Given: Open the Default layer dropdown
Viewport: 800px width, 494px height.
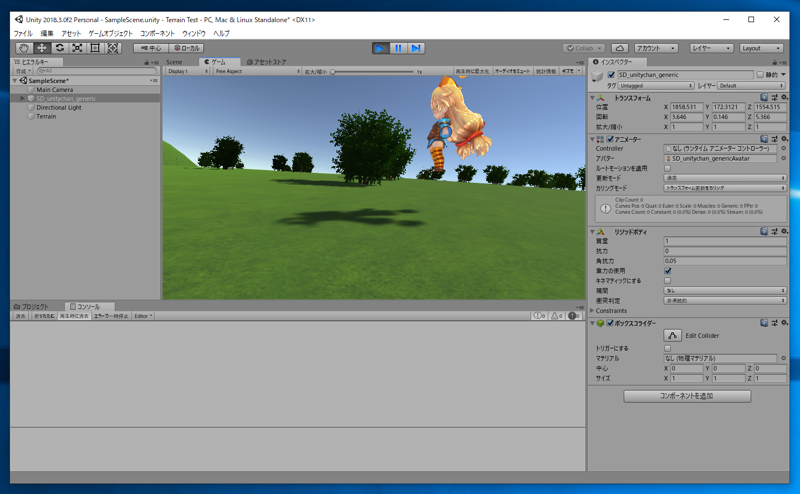Looking at the screenshot, I should tap(752, 86).
